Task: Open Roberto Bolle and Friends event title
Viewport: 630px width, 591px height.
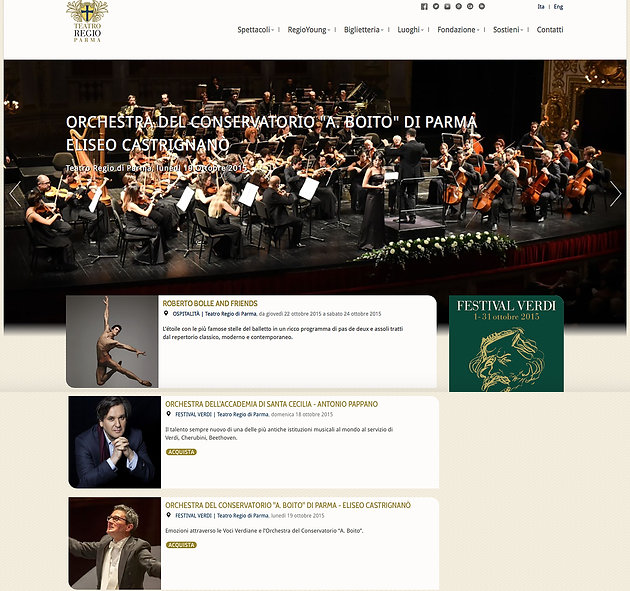Action: [x=210, y=303]
